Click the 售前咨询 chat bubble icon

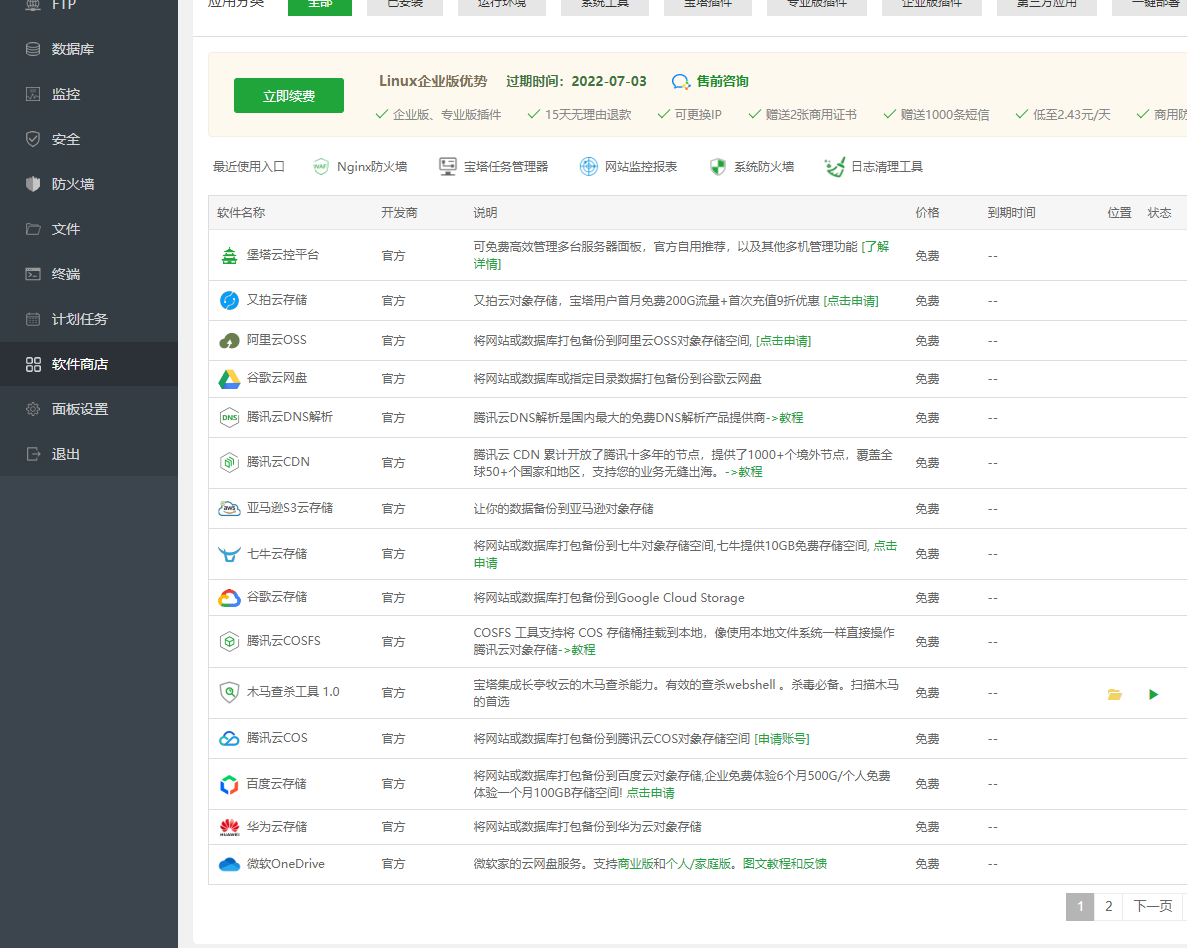click(x=681, y=81)
